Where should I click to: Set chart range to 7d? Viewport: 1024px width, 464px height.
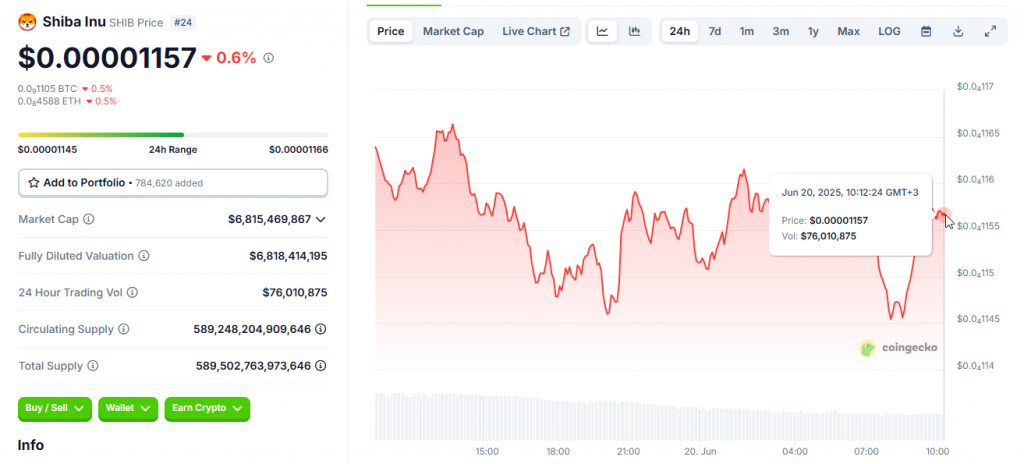click(715, 31)
